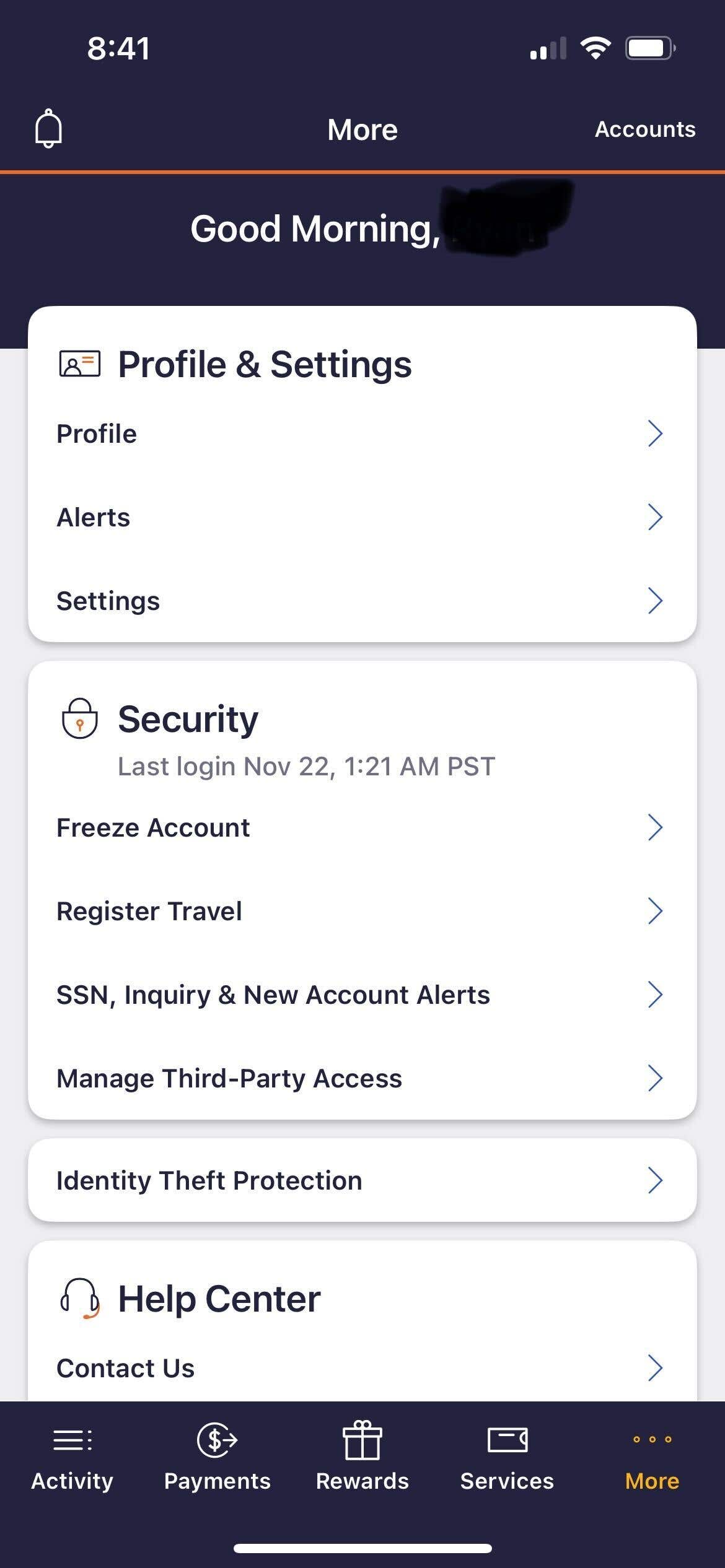The height and width of the screenshot is (1568, 725).
Task: Expand the Alerts row chevron
Action: click(x=655, y=517)
